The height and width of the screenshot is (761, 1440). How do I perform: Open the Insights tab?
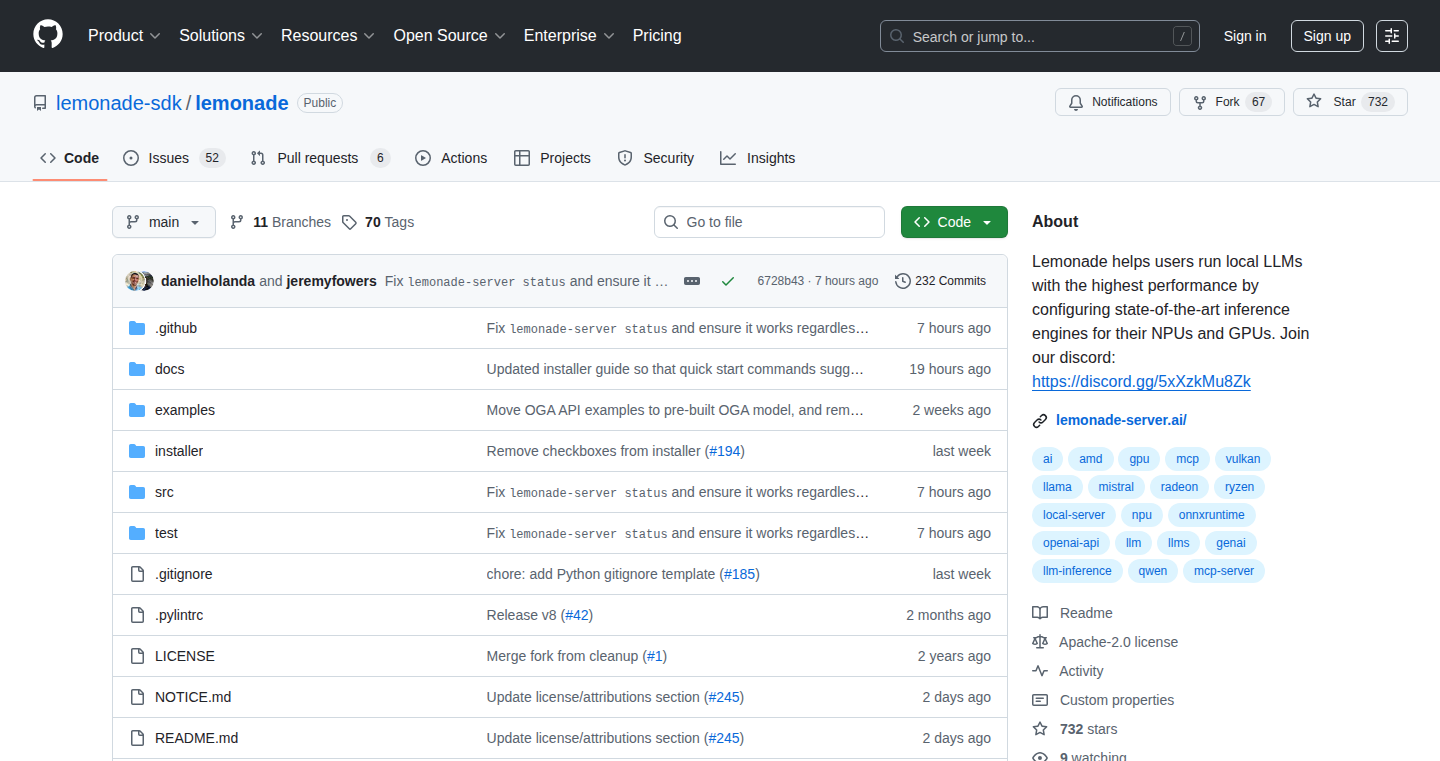pos(758,158)
